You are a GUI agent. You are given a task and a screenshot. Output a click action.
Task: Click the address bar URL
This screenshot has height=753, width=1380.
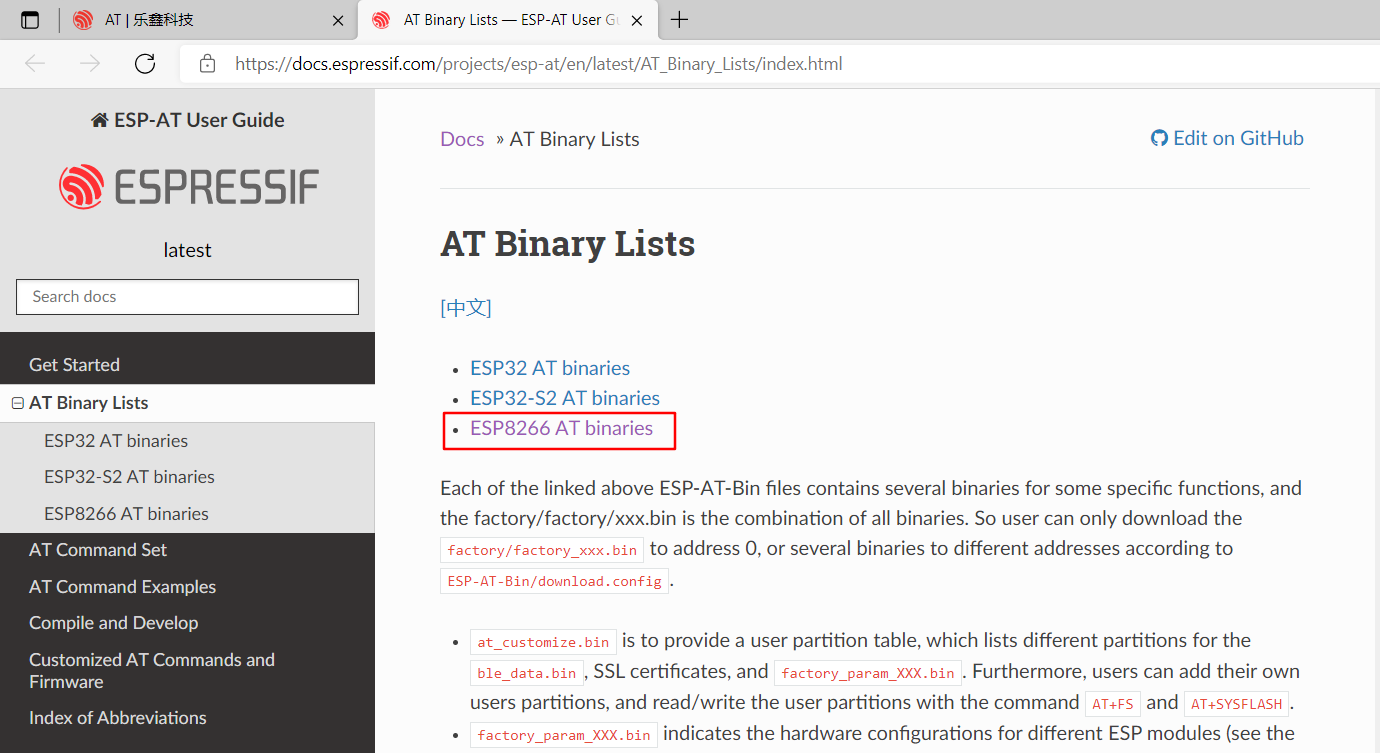coord(539,64)
